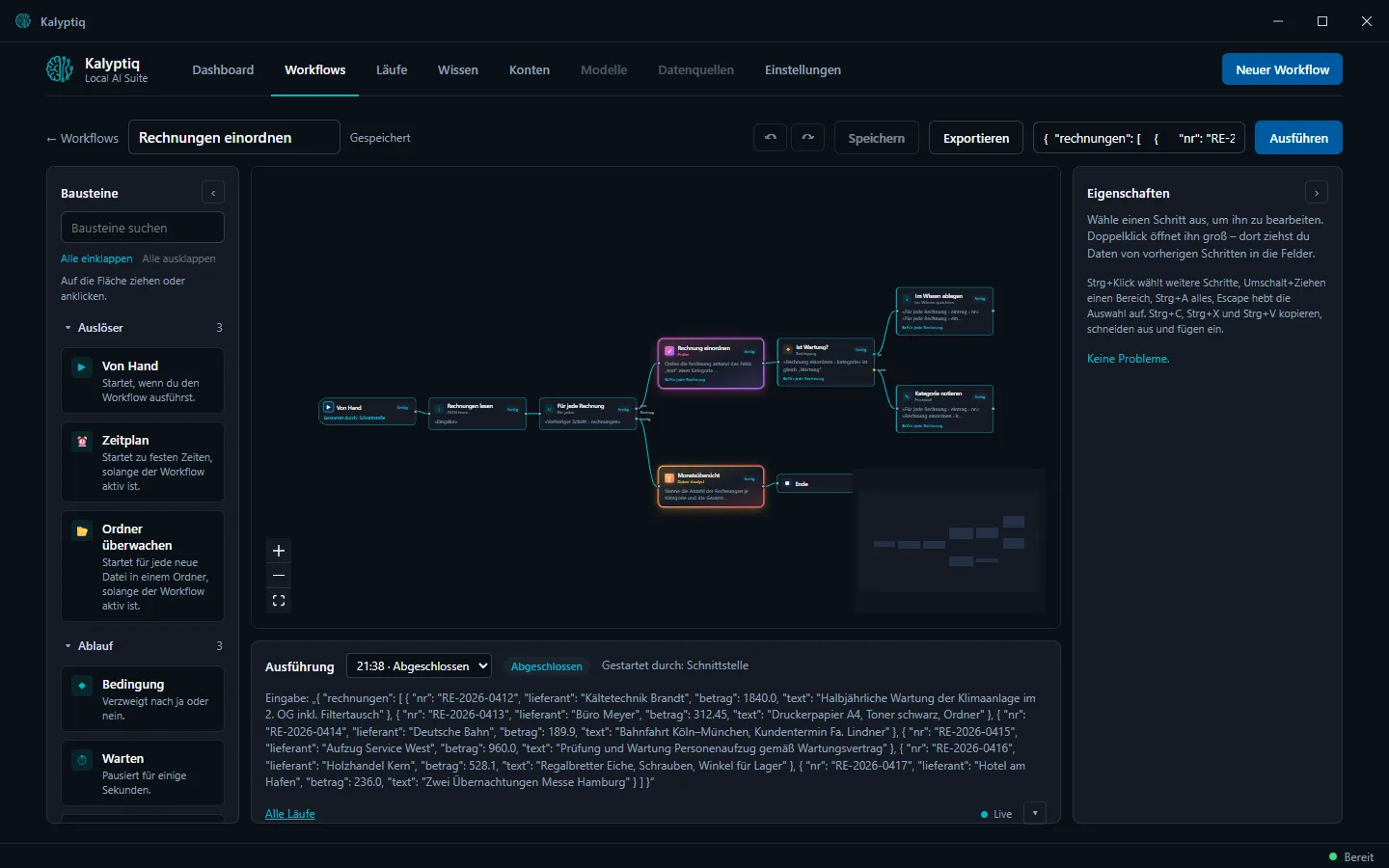Click the folder icon of Ordner überwachen
1389x868 pixels.
82,530
